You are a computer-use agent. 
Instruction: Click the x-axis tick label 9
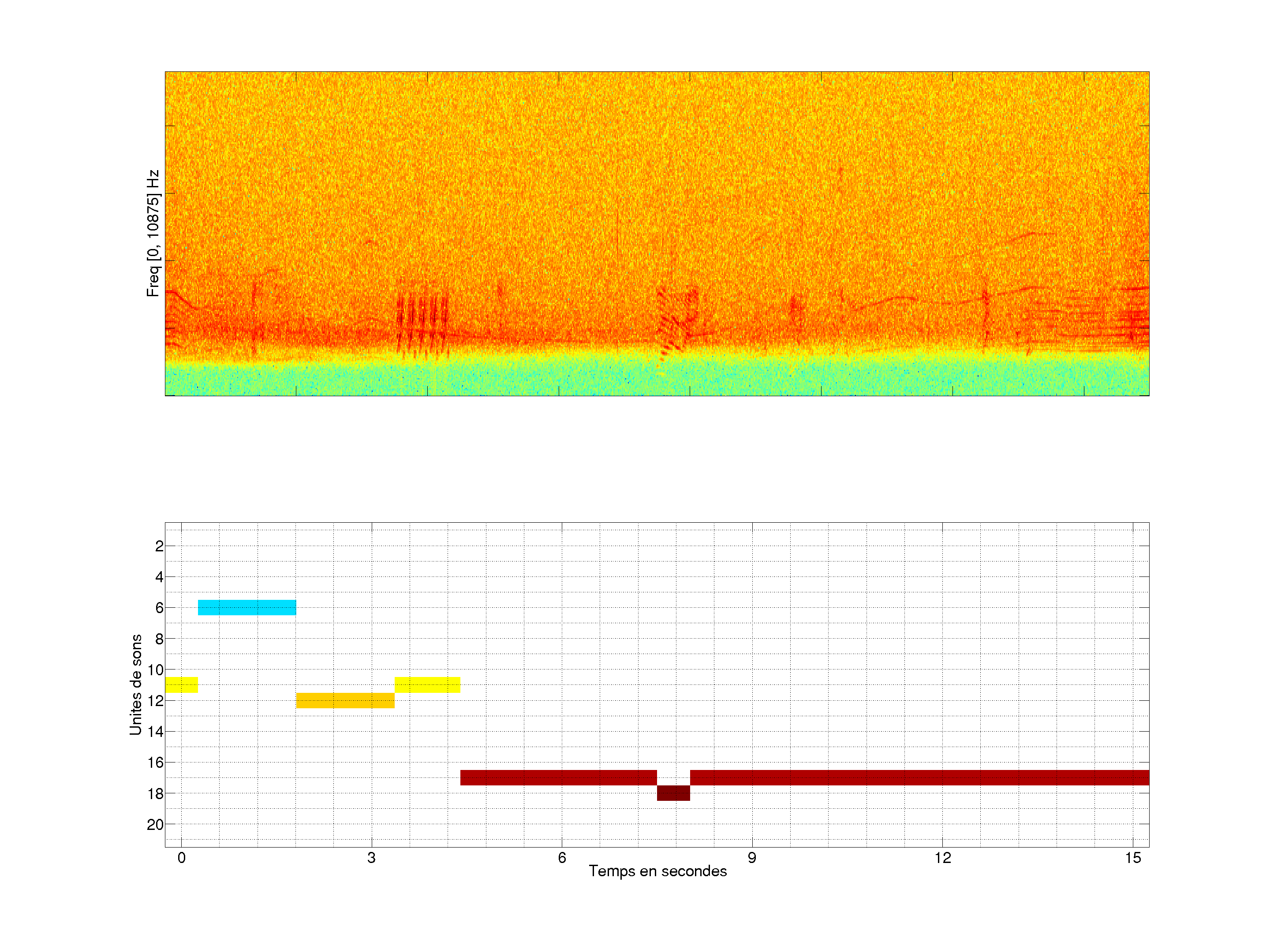click(x=751, y=858)
